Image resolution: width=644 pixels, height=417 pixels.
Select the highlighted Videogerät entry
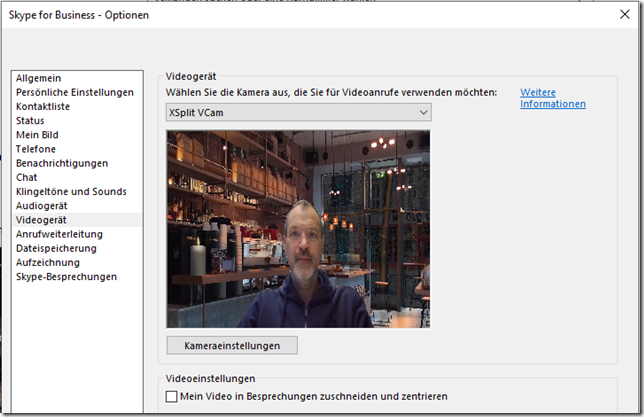pyautogui.click(x=77, y=220)
